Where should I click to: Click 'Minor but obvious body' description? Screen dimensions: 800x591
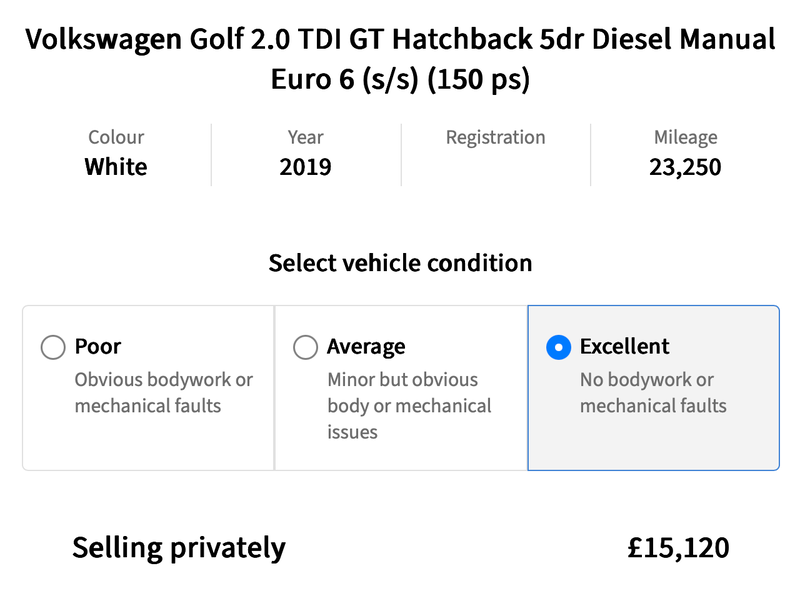409,406
